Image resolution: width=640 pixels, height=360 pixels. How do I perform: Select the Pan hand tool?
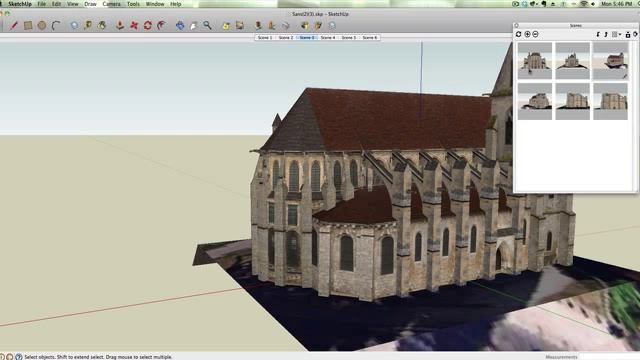(x=194, y=26)
